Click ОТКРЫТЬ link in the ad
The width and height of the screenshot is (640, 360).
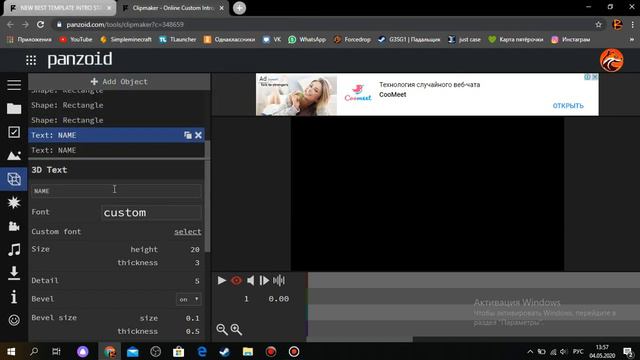tap(568, 106)
